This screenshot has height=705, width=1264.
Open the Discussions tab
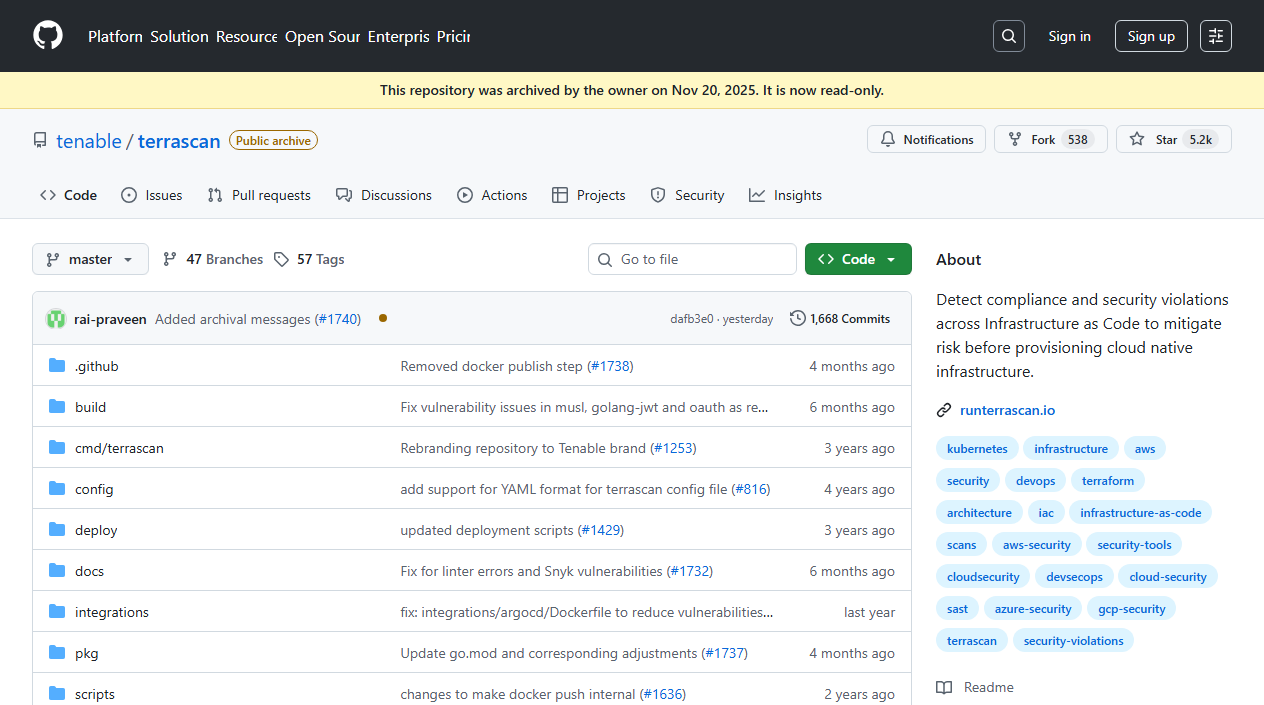click(384, 195)
